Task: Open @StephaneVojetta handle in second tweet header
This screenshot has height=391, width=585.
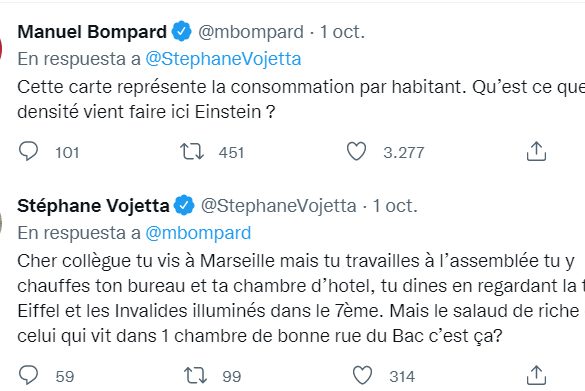Action: [x=279, y=206]
